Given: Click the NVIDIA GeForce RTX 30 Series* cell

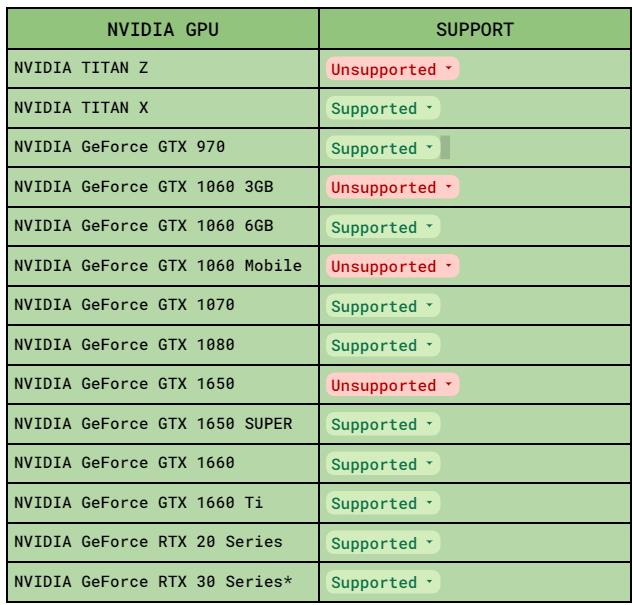Looking at the screenshot, I should pyautogui.click(x=162, y=583).
